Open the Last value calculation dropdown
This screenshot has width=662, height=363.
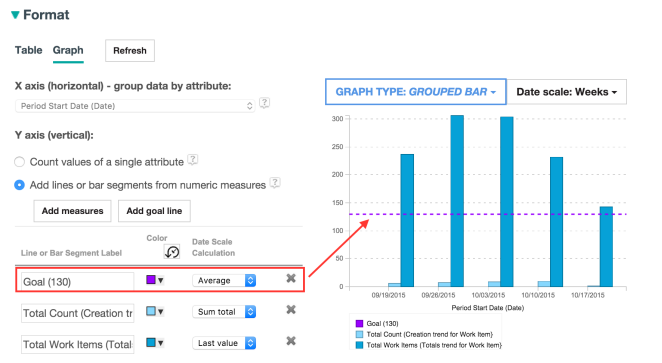[224, 343]
